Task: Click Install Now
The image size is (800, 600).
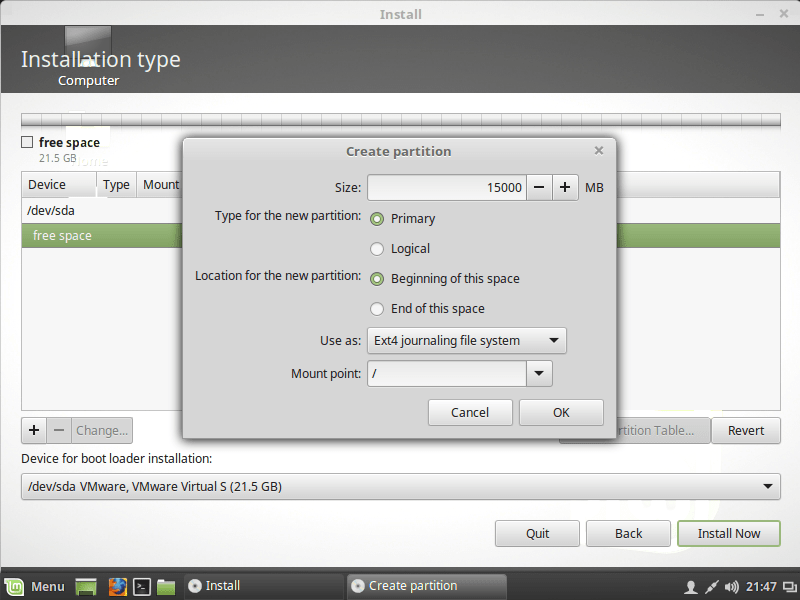Action: [729, 533]
